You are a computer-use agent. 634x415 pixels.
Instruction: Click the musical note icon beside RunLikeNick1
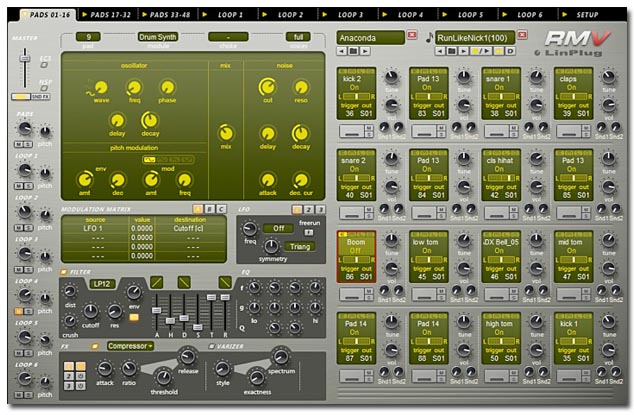(429, 38)
